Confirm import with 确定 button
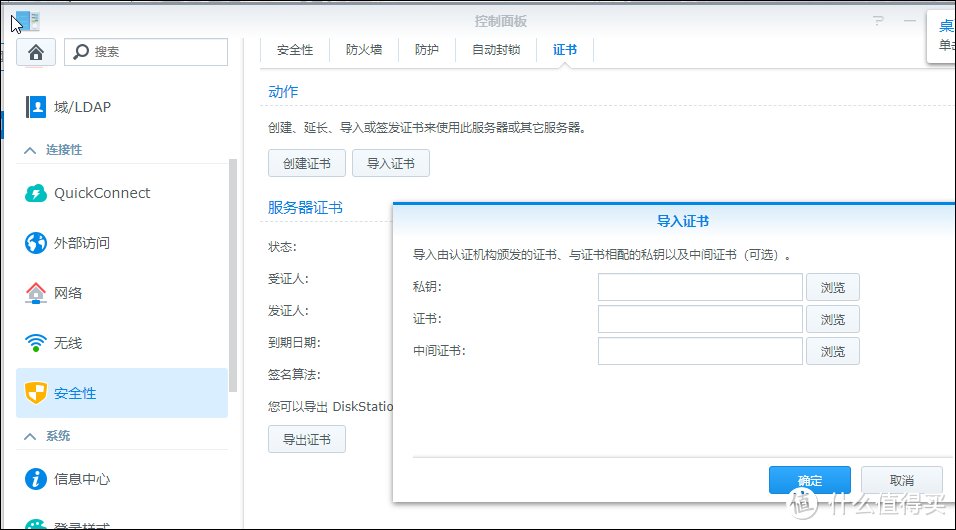Screen dimensions: 956x530 810,481
